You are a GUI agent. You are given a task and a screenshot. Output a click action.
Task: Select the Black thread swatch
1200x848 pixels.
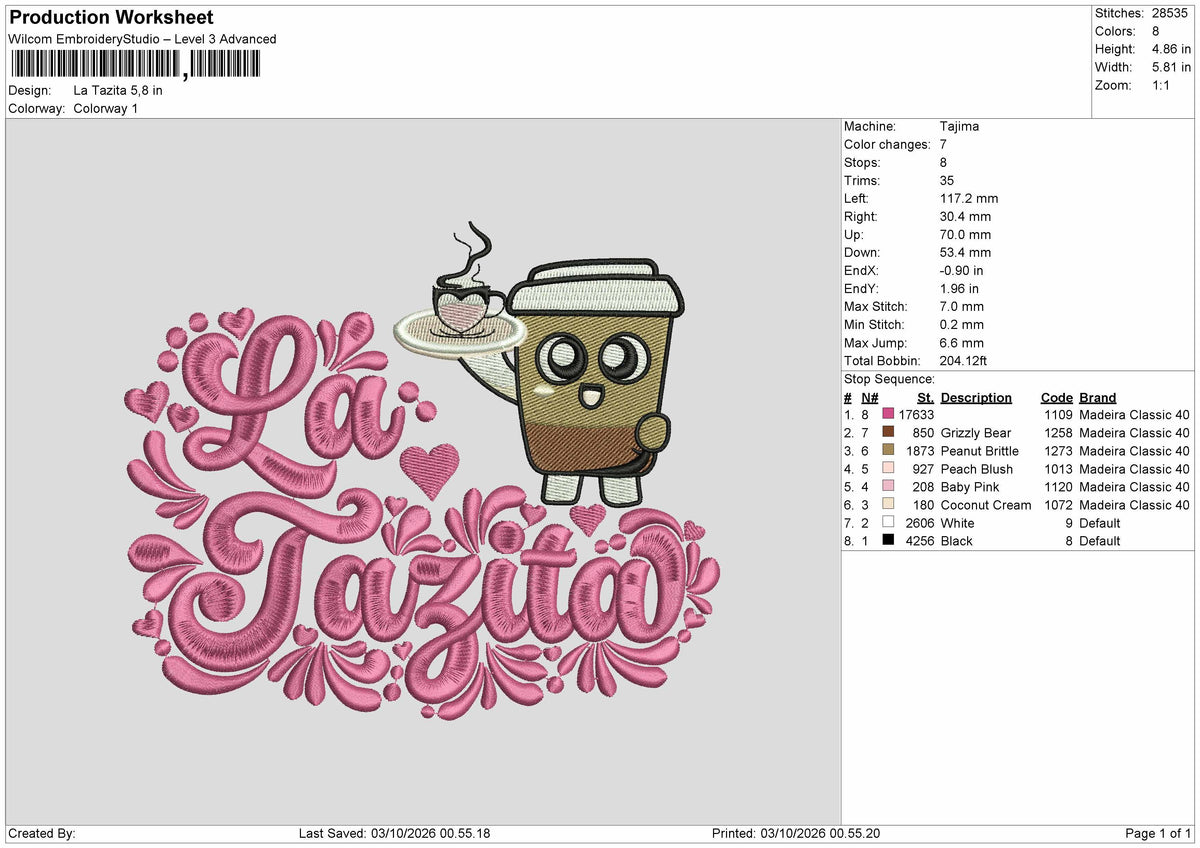888,540
